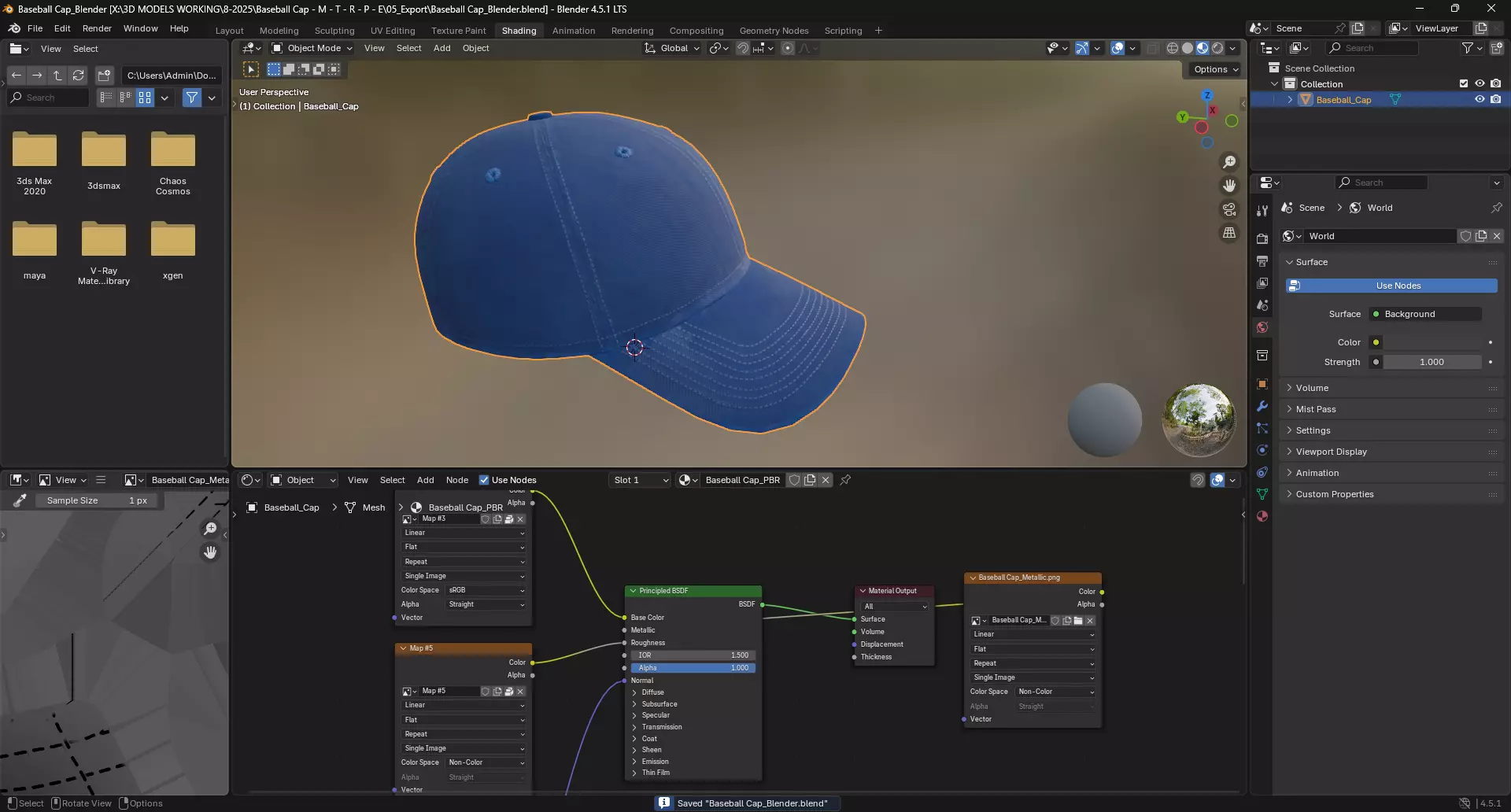Open the Material properties tab icon
This screenshot has height=812, width=1511.
[x=1262, y=516]
